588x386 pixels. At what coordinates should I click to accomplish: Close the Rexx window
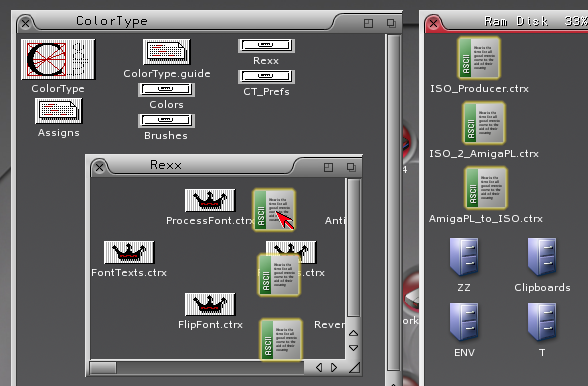click(x=99, y=167)
